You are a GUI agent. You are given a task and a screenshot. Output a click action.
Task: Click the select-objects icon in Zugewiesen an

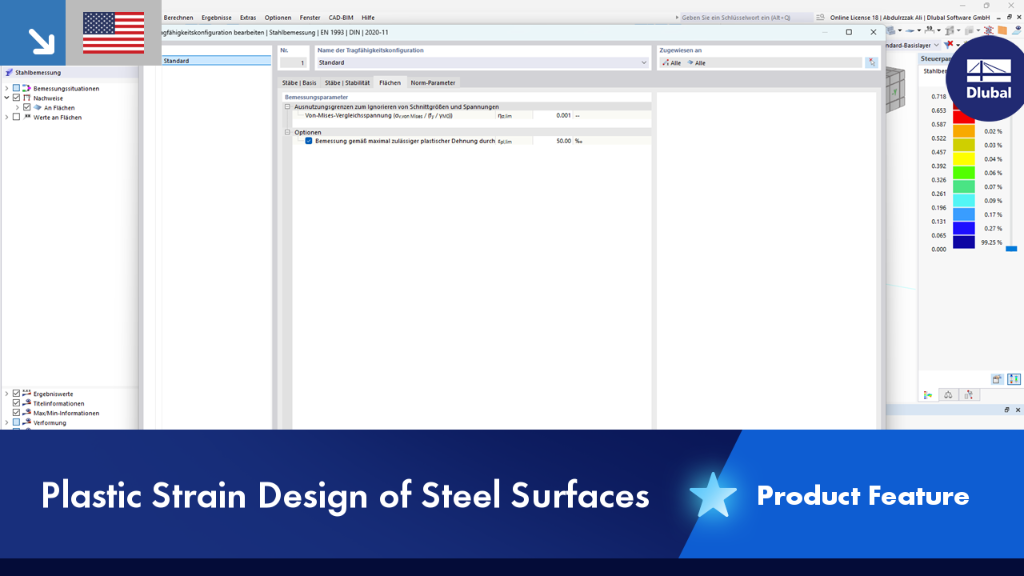point(871,63)
